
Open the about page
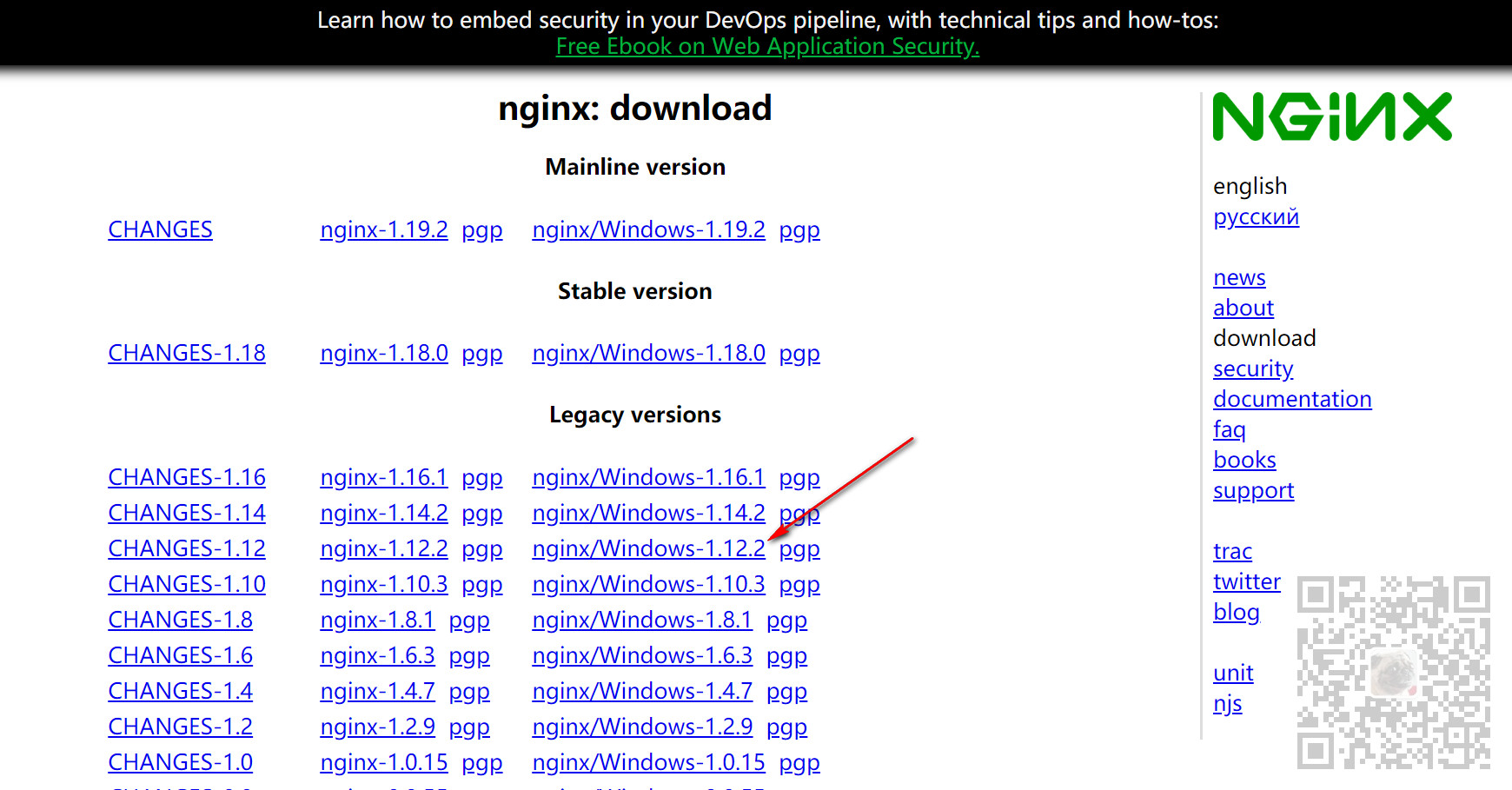1243,308
